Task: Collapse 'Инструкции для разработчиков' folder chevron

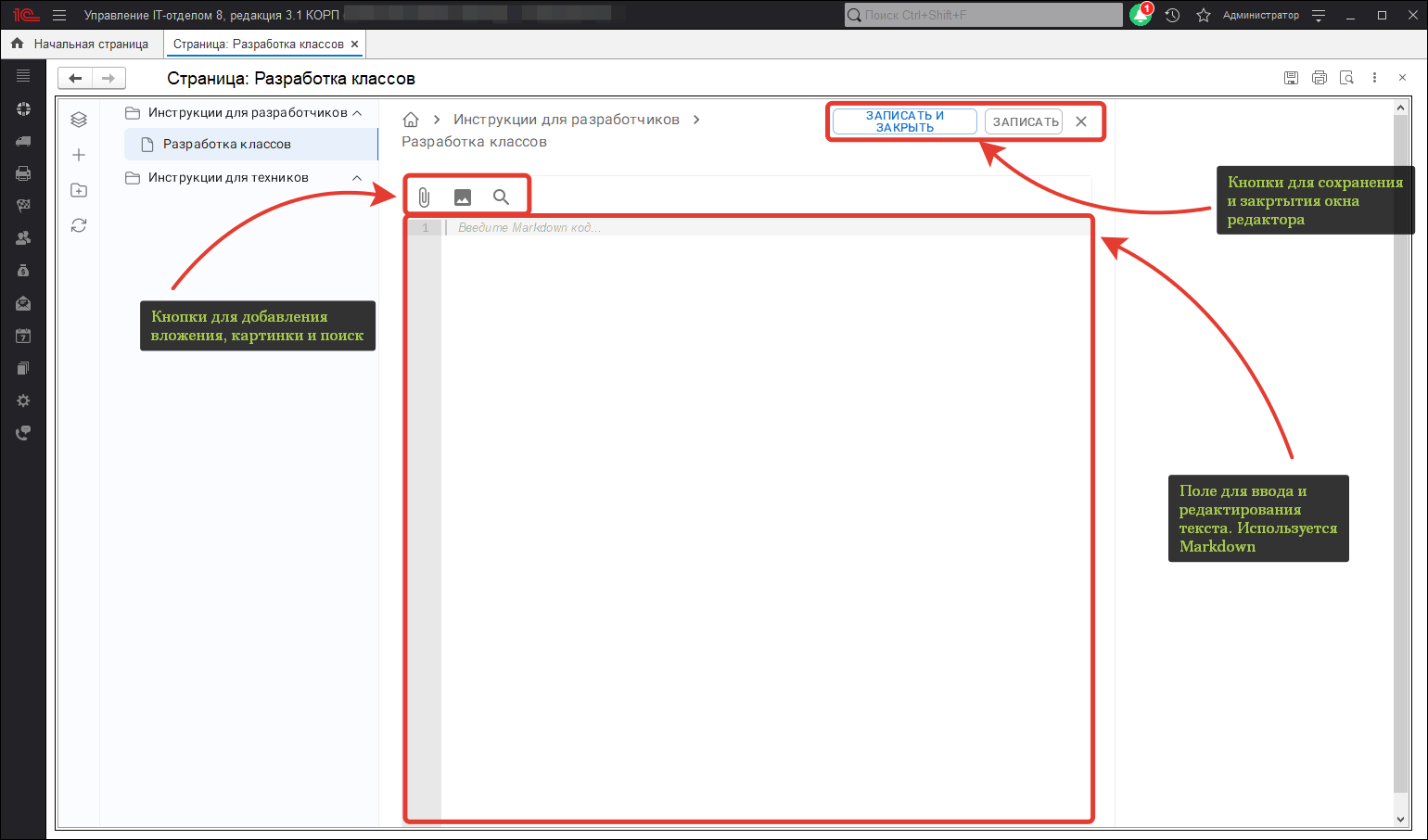Action: pyautogui.click(x=357, y=113)
